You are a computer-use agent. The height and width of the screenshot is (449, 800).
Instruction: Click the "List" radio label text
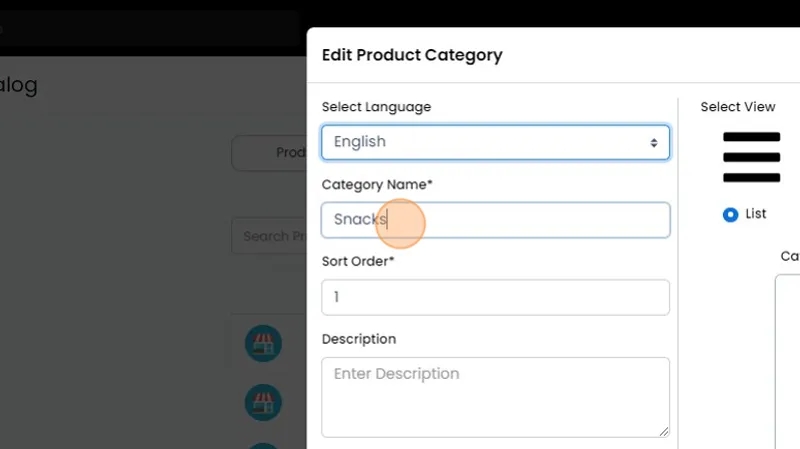(756, 214)
